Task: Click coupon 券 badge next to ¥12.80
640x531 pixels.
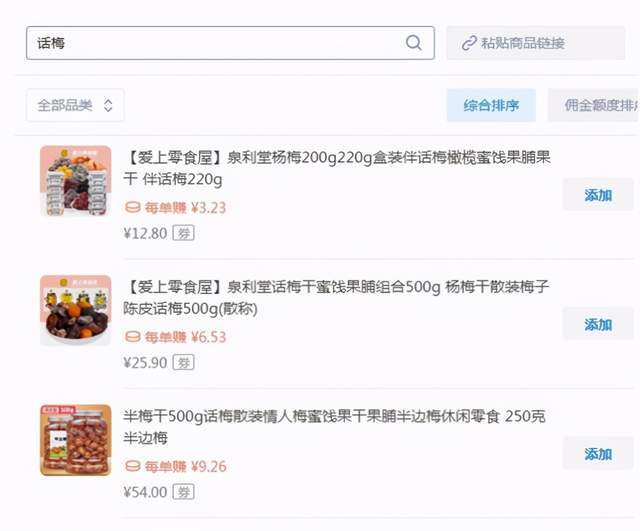Action: click(184, 233)
